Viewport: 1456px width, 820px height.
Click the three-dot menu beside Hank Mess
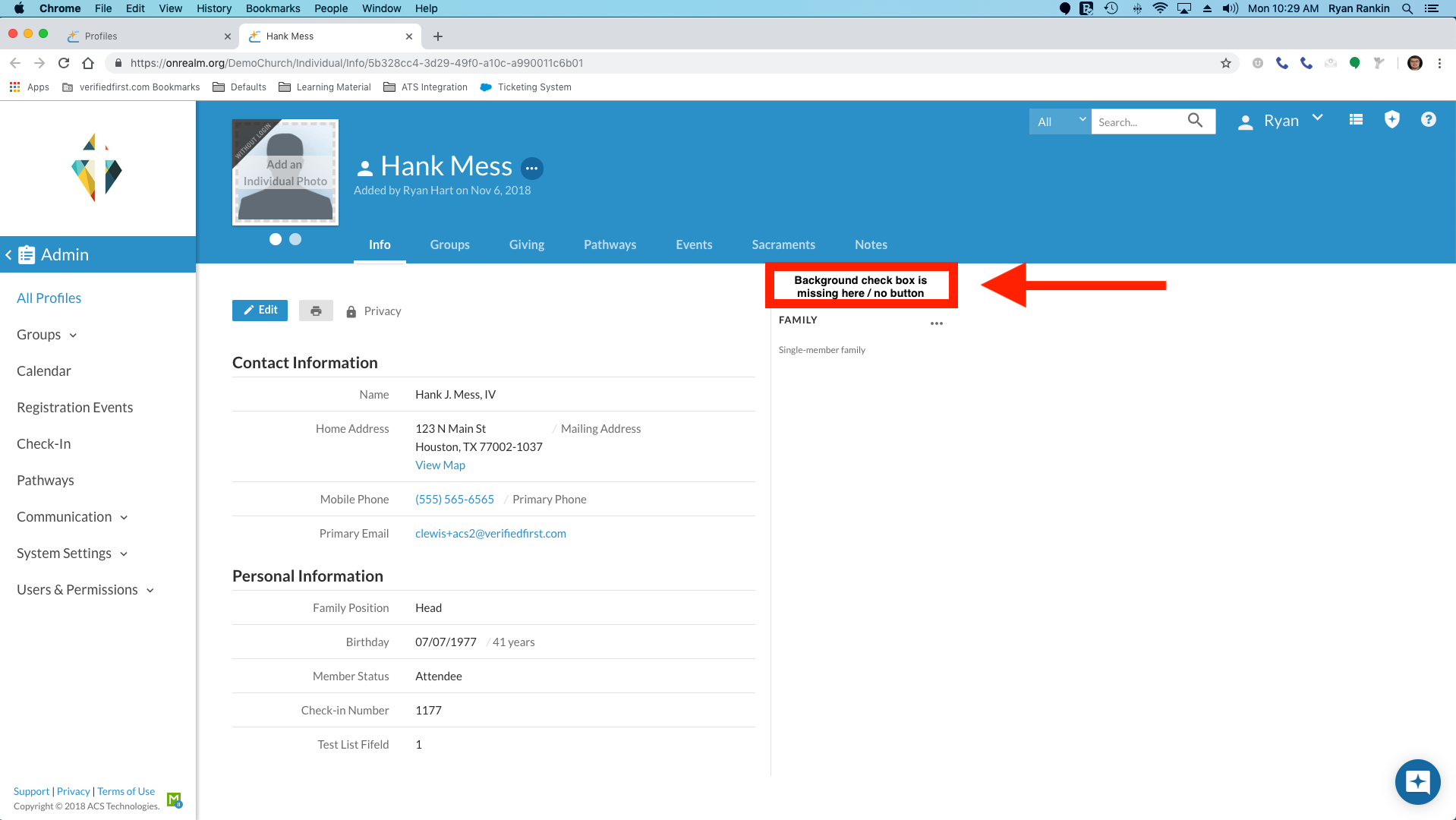(531, 168)
